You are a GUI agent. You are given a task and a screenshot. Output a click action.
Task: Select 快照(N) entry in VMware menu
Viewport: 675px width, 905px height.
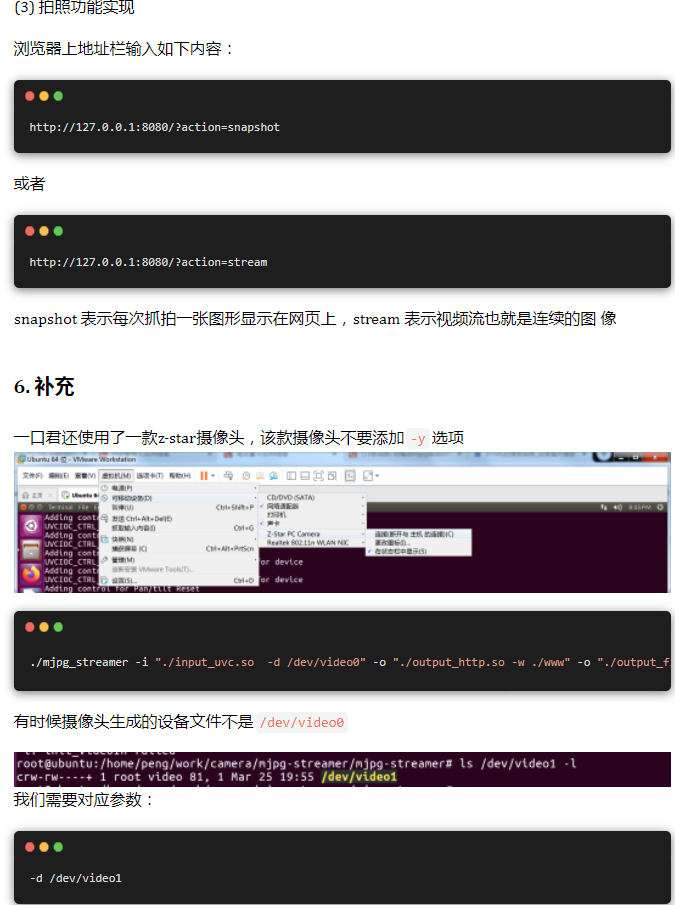coord(178,538)
